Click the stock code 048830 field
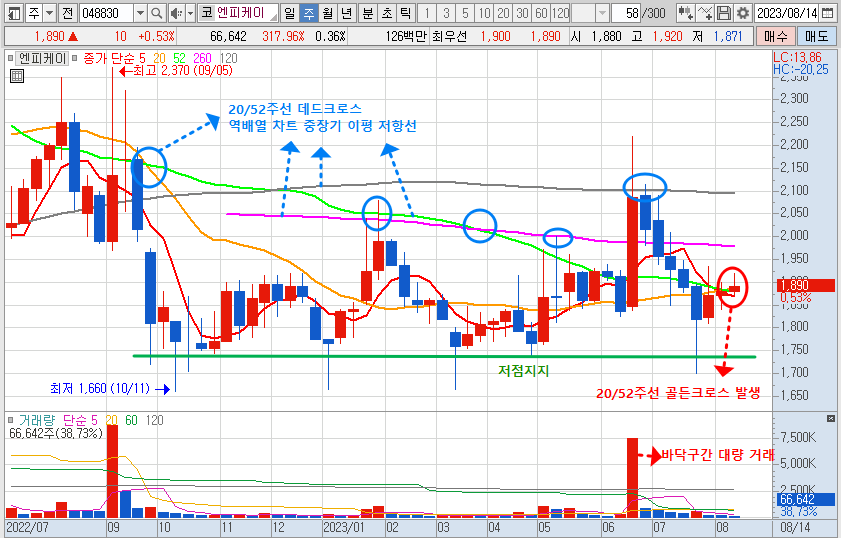Viewport: 841px width, 538px height. point(106,13)
